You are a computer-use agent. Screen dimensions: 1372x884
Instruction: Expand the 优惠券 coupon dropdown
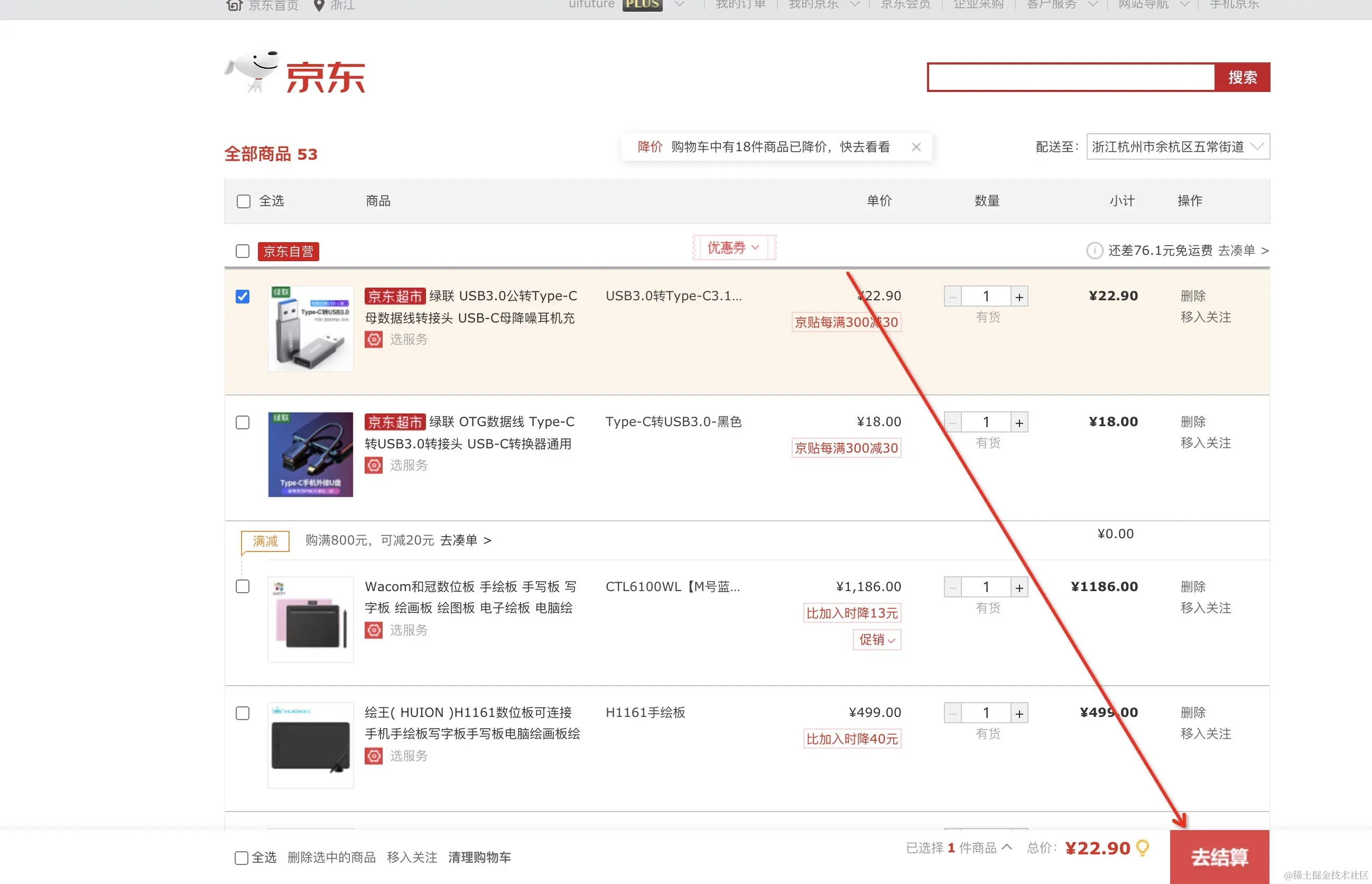[x=734, y=248]
